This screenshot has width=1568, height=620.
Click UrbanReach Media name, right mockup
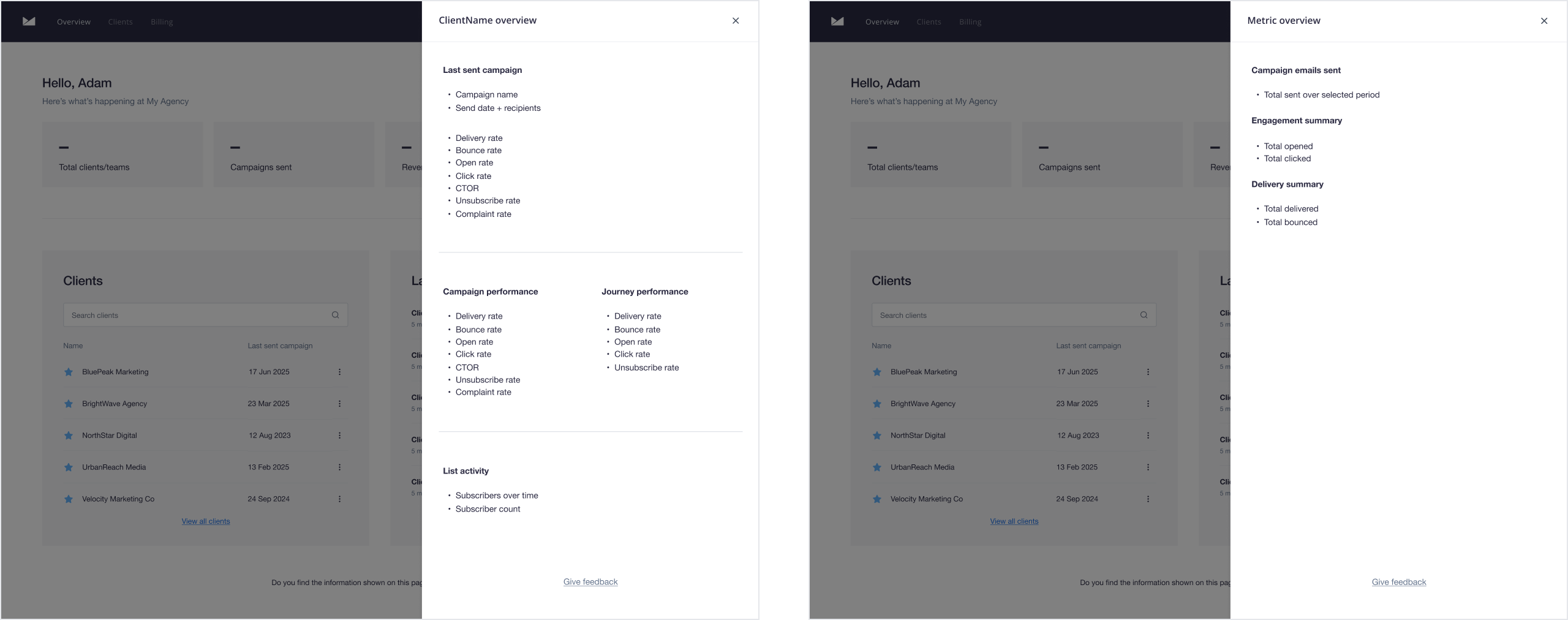[x=922, y=467]
